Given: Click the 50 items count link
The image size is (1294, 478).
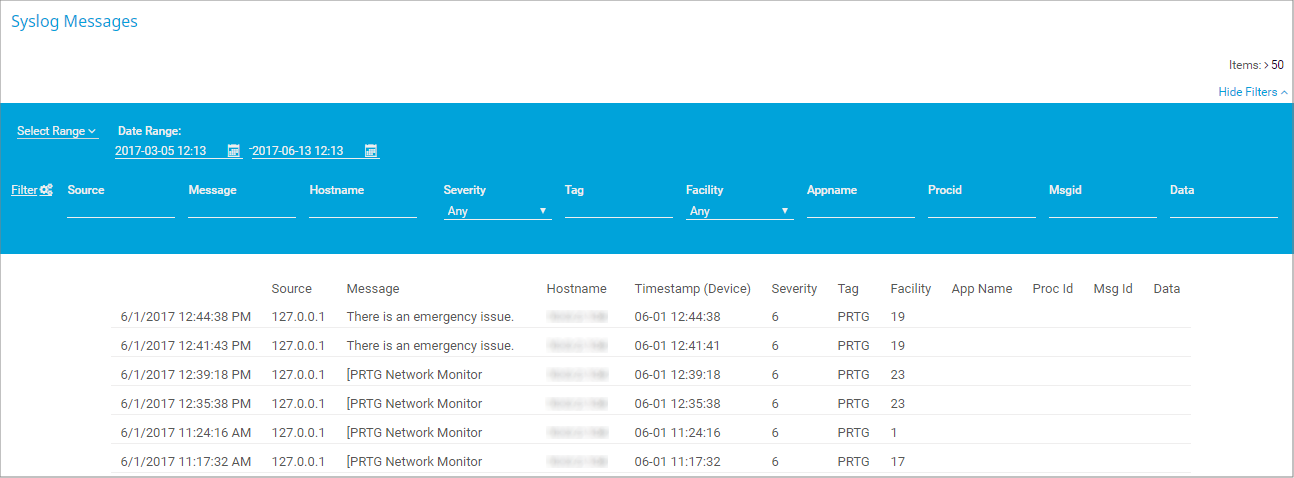Looking at the screenshot, I should point(1277,65).
